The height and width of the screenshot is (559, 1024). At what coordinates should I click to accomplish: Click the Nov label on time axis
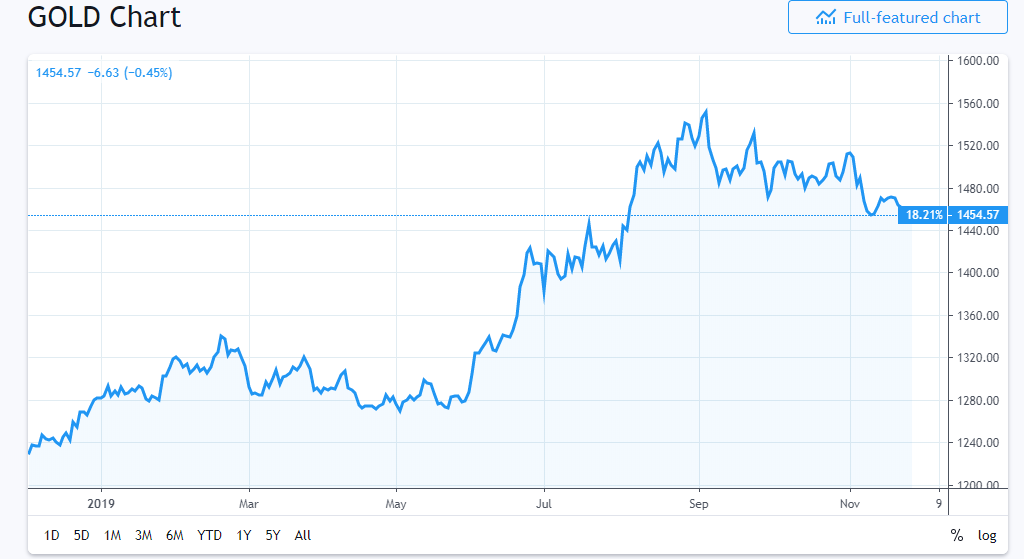pos(850,503)
